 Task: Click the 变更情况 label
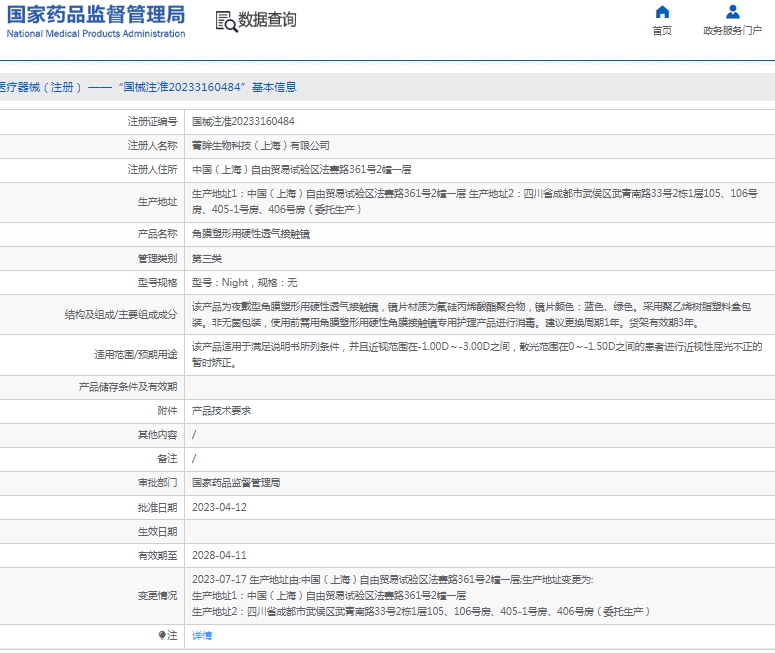coord(157,596)
